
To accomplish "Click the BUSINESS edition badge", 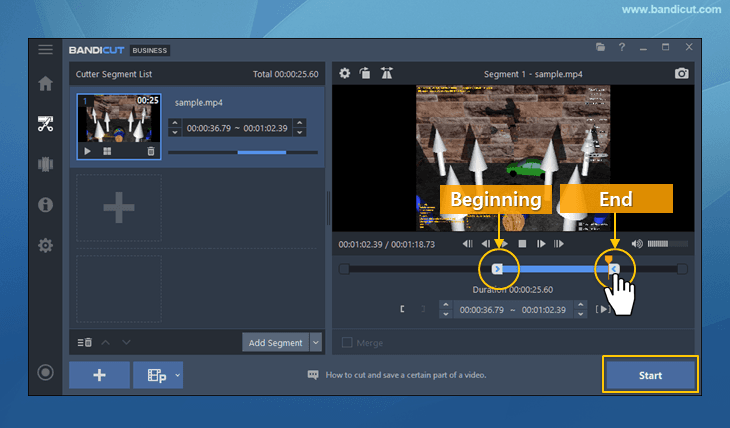I will tap(149, 50).
